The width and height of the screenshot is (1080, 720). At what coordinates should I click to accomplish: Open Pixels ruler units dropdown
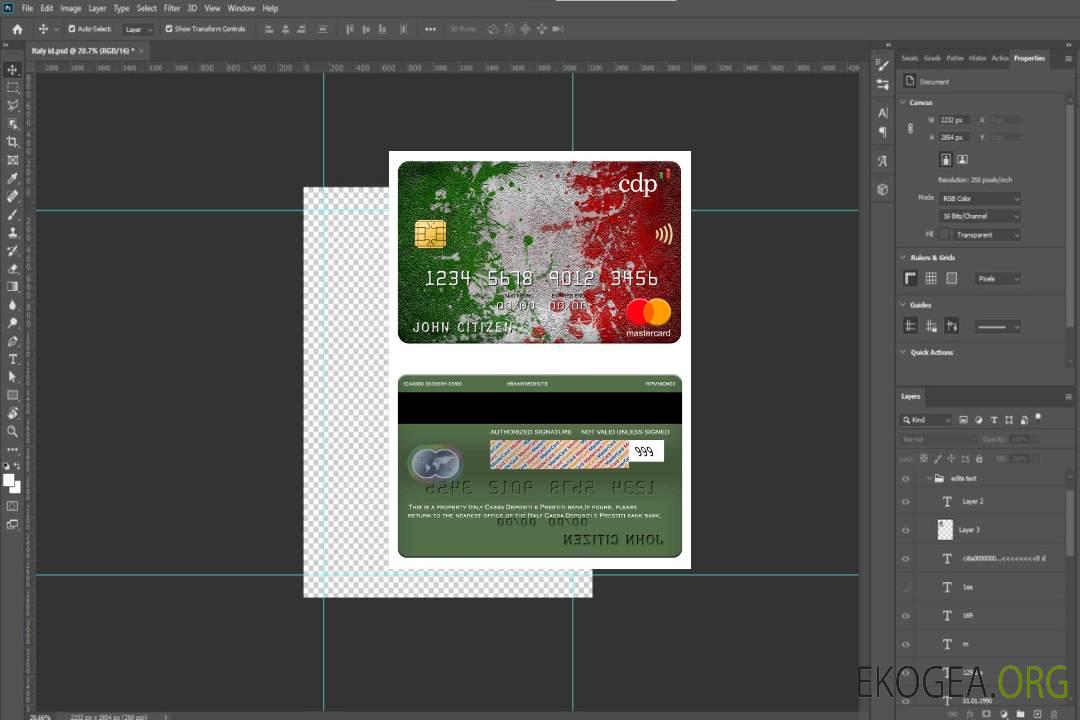point(998,278)
